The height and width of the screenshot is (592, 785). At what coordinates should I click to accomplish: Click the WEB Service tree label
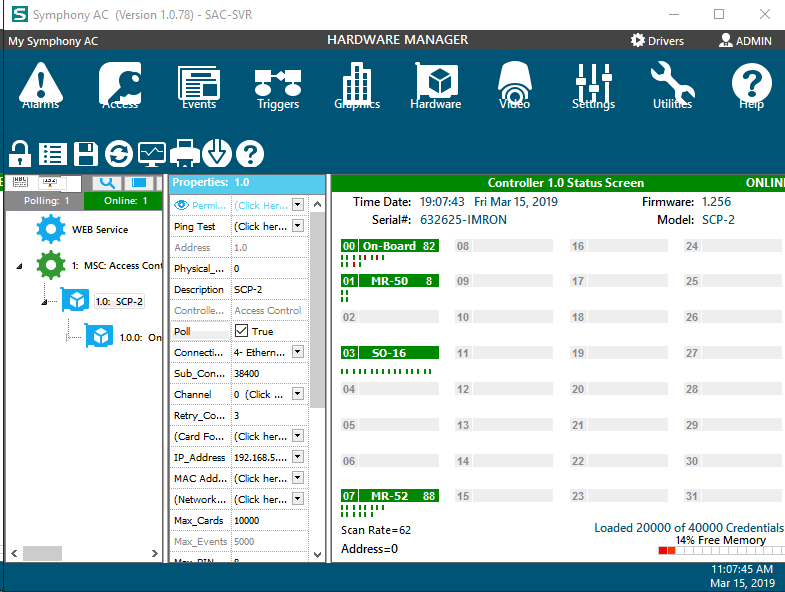click(100, 229)
